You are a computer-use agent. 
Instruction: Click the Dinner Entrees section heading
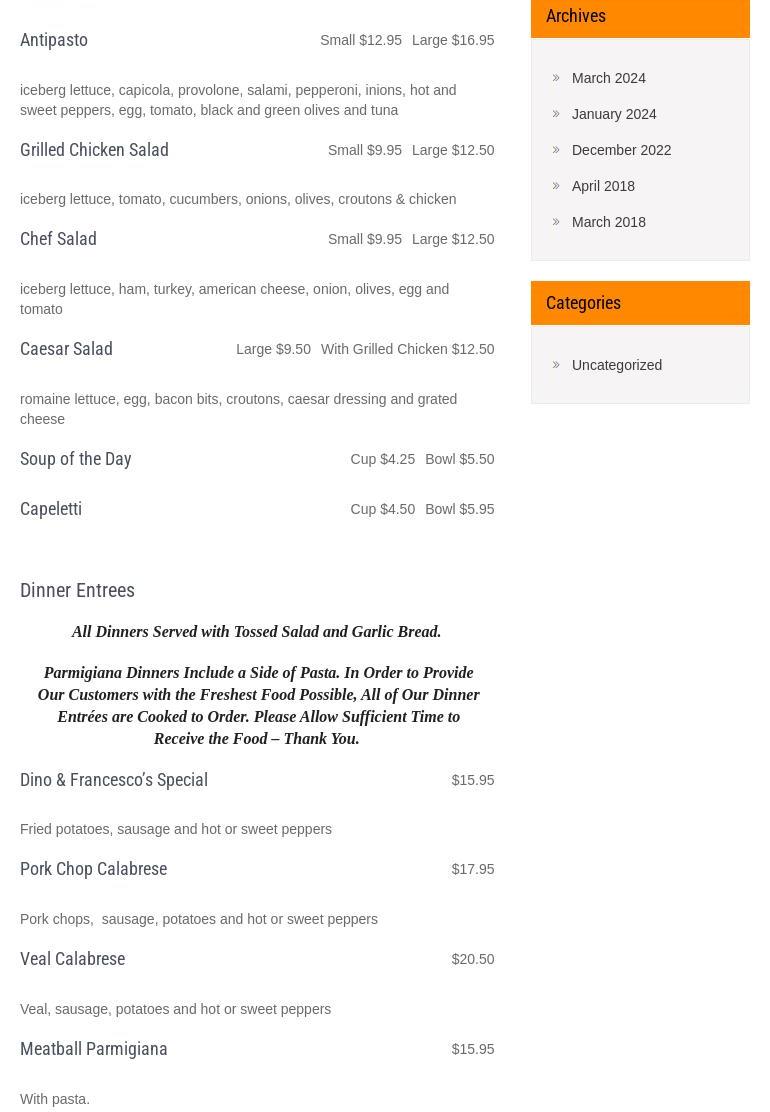tap(77, 591)
